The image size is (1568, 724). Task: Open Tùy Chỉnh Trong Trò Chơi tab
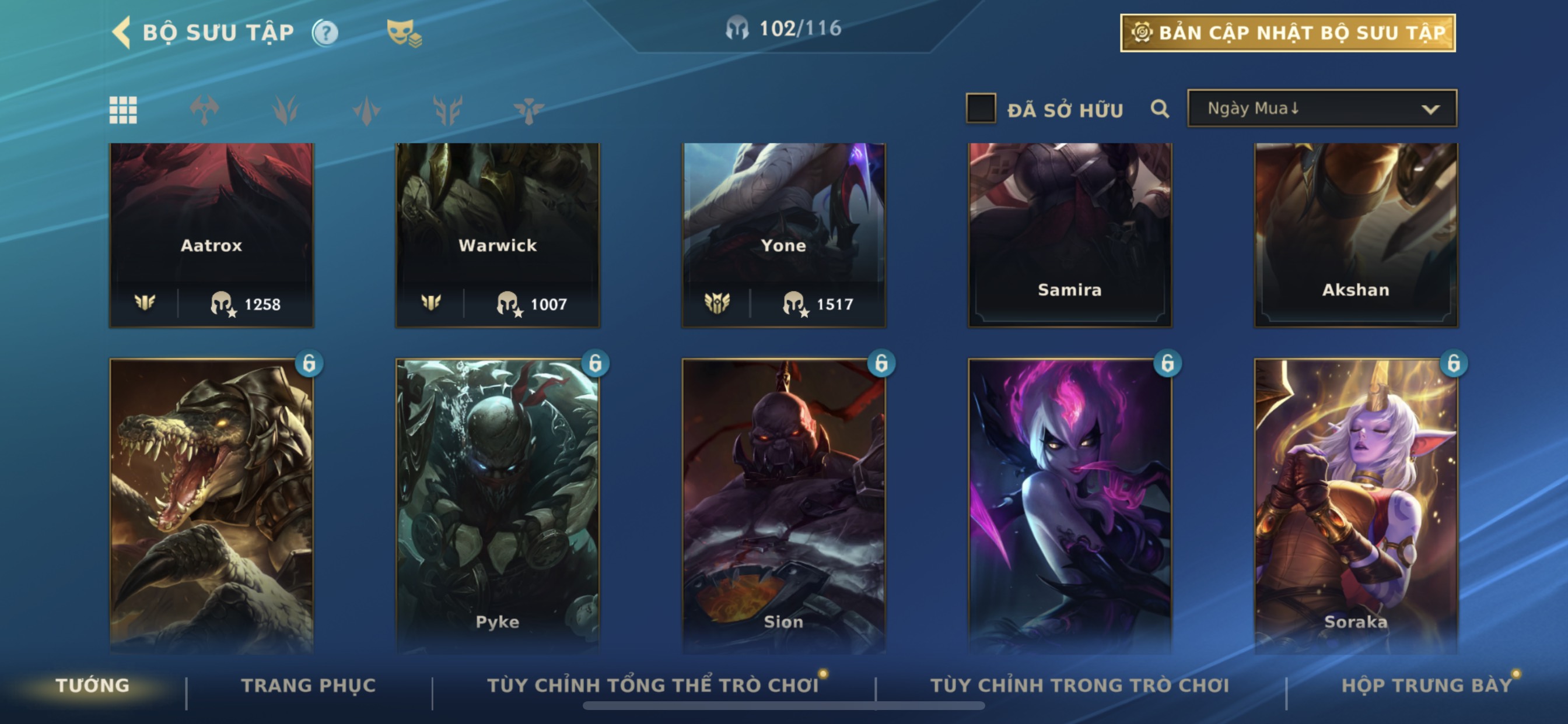coord(1079,685)
